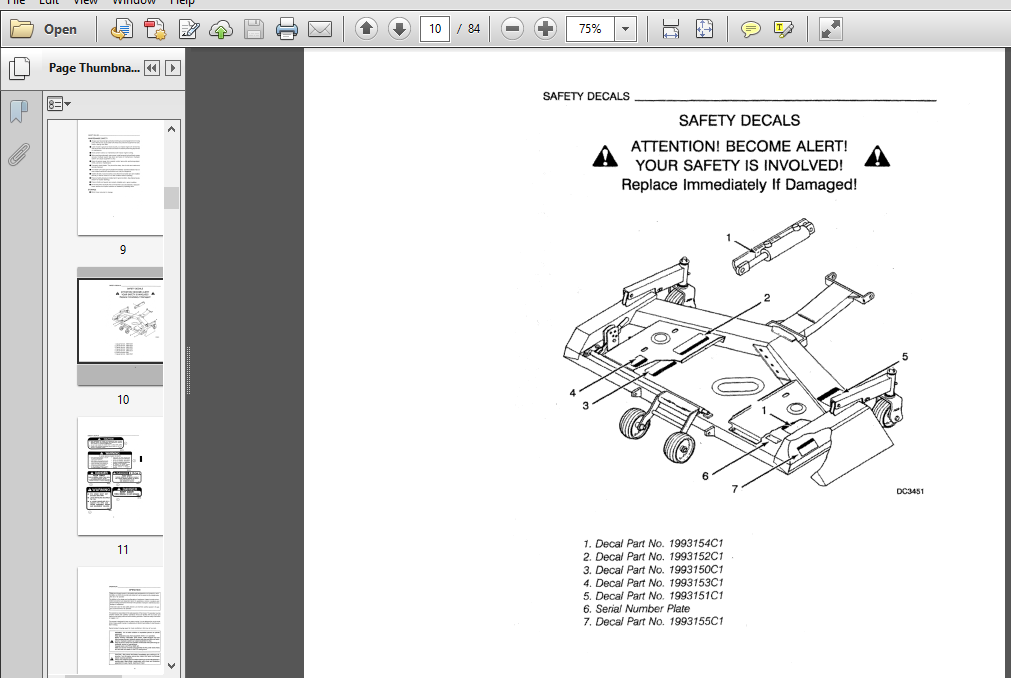Click the fit width scrolling icon
Viewport: 1011px width, 678px height.
click(671, 29)
